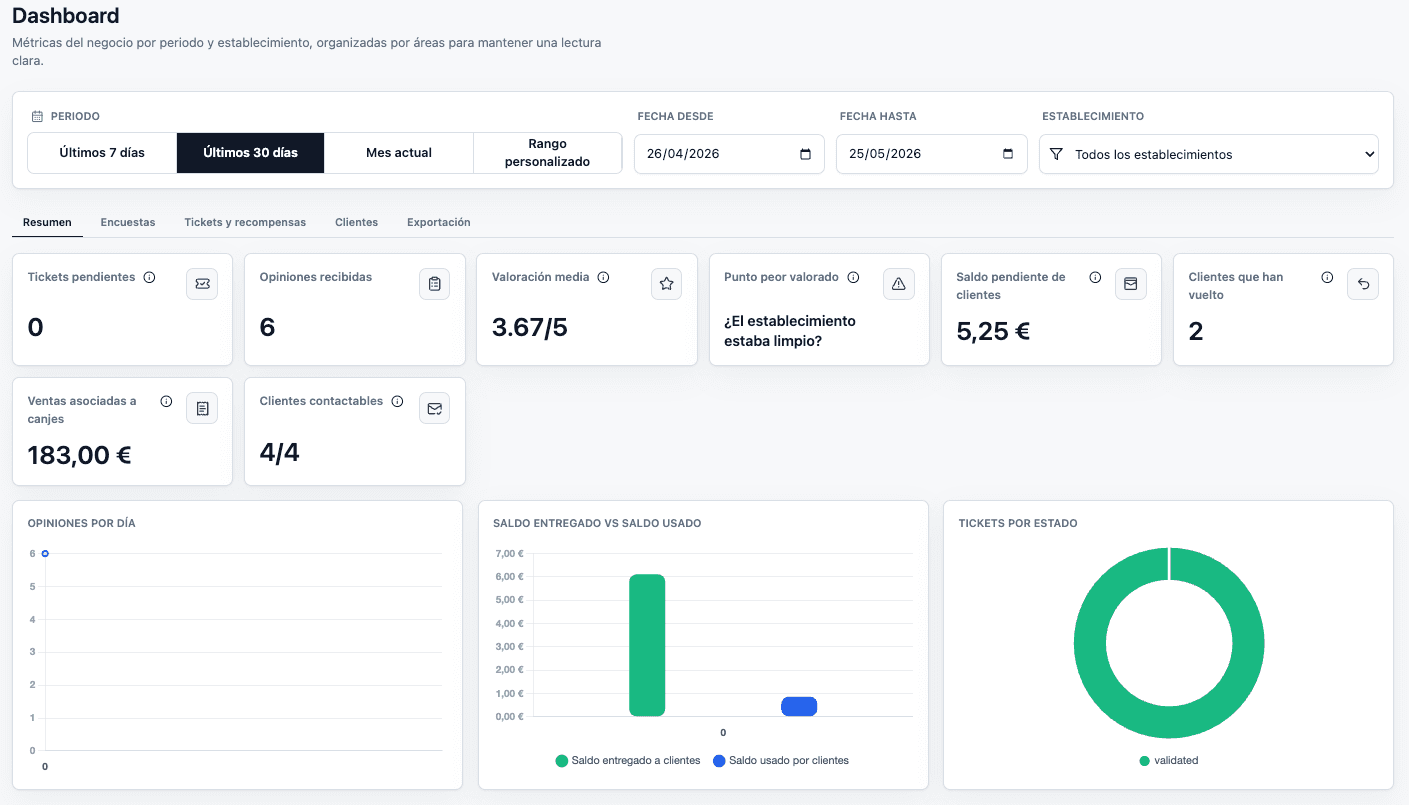The image size is (1409, 805).
Task: Open the Encuestas tab
Action: [x=128, y=222]
